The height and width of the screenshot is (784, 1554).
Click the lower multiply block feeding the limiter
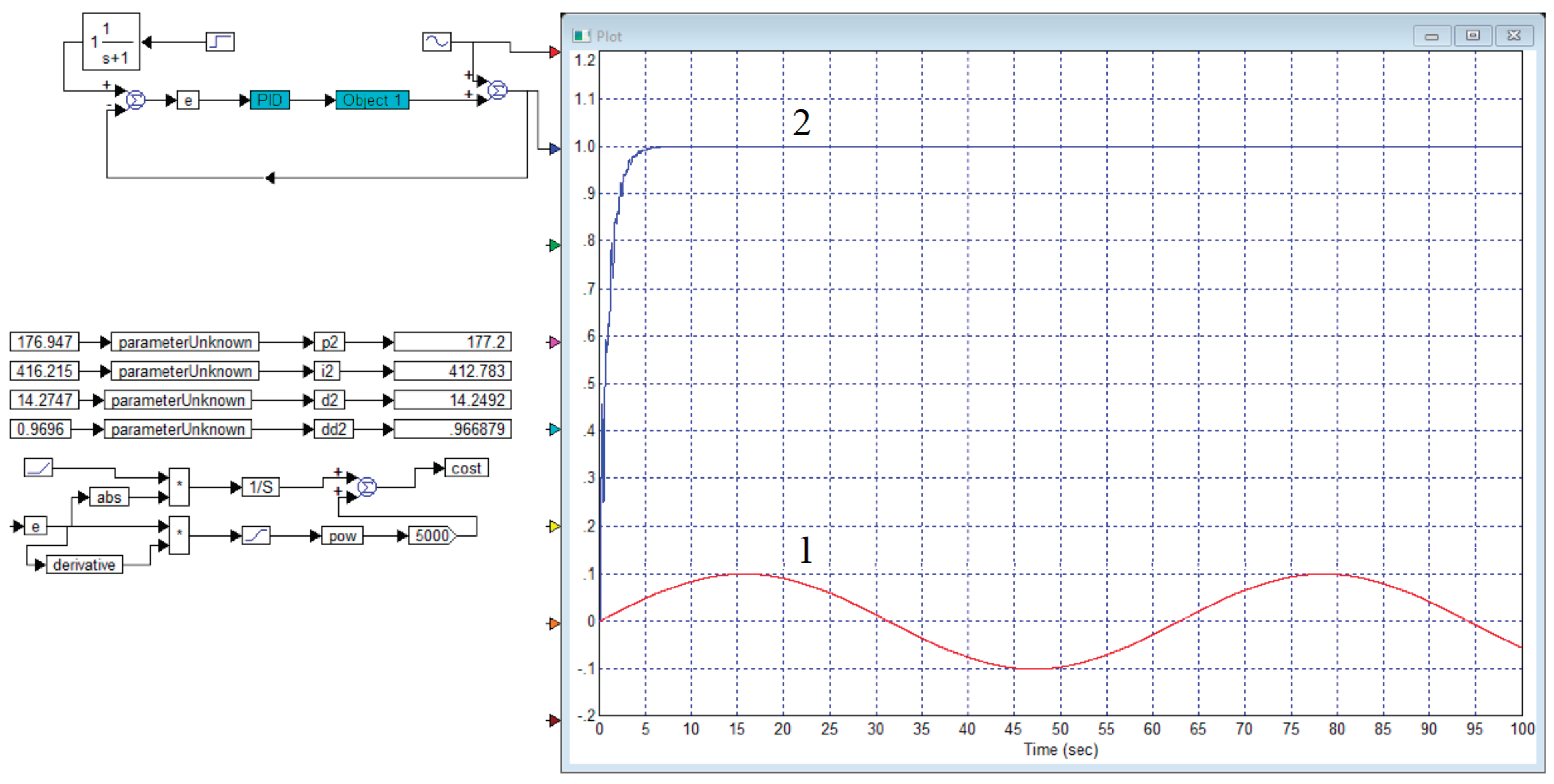pos(179,535)
